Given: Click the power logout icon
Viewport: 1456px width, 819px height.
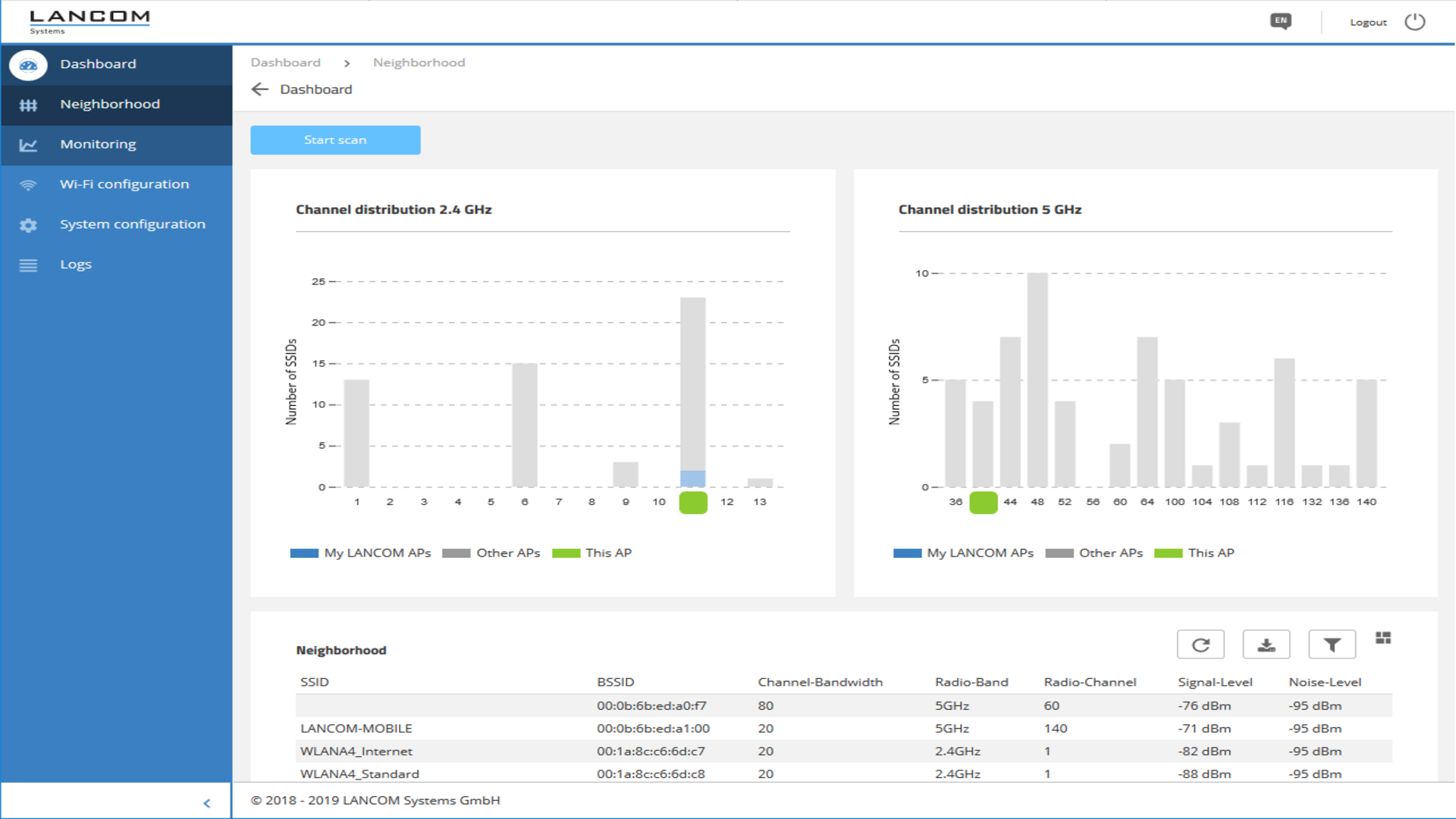Looking at the screenshot, I should [x=1414, y=22].
